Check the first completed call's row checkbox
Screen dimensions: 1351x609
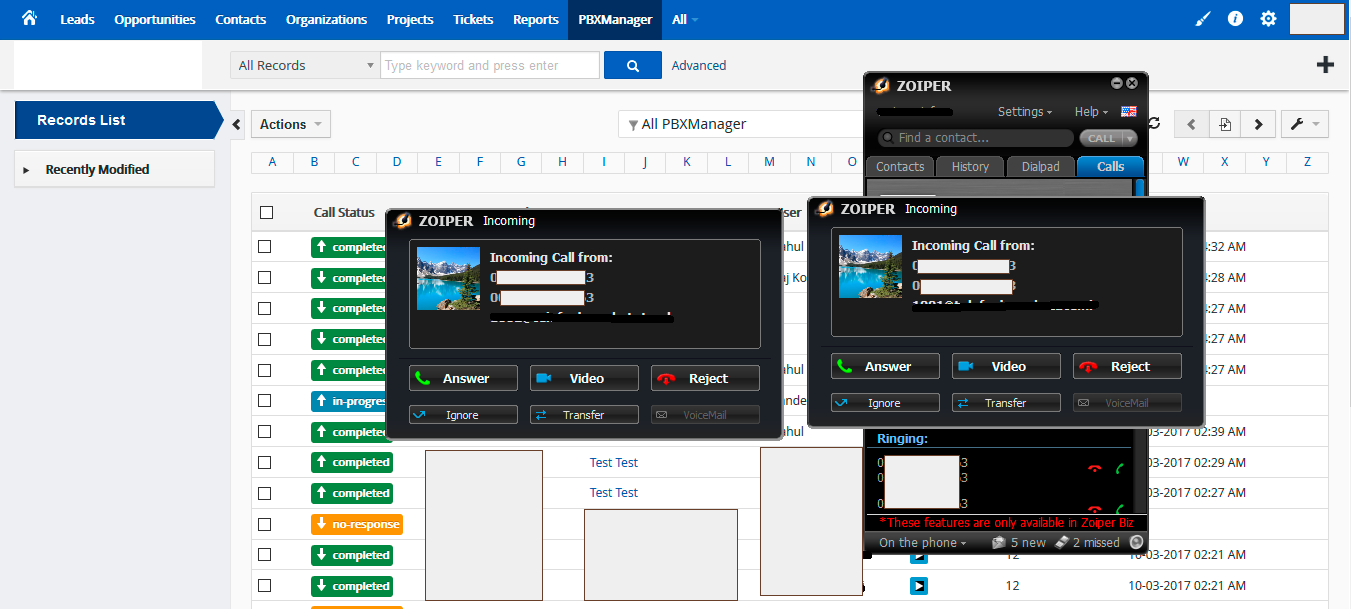[265, 246]
